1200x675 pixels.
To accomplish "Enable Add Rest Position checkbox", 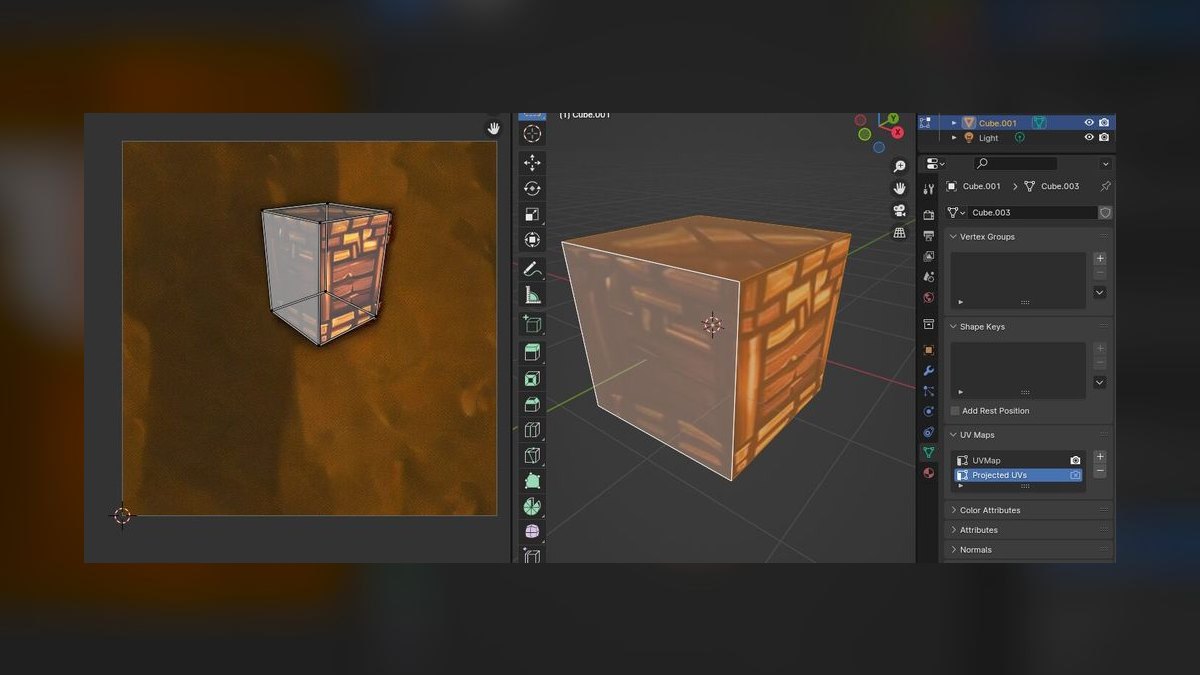I will [x=955, y=411].
